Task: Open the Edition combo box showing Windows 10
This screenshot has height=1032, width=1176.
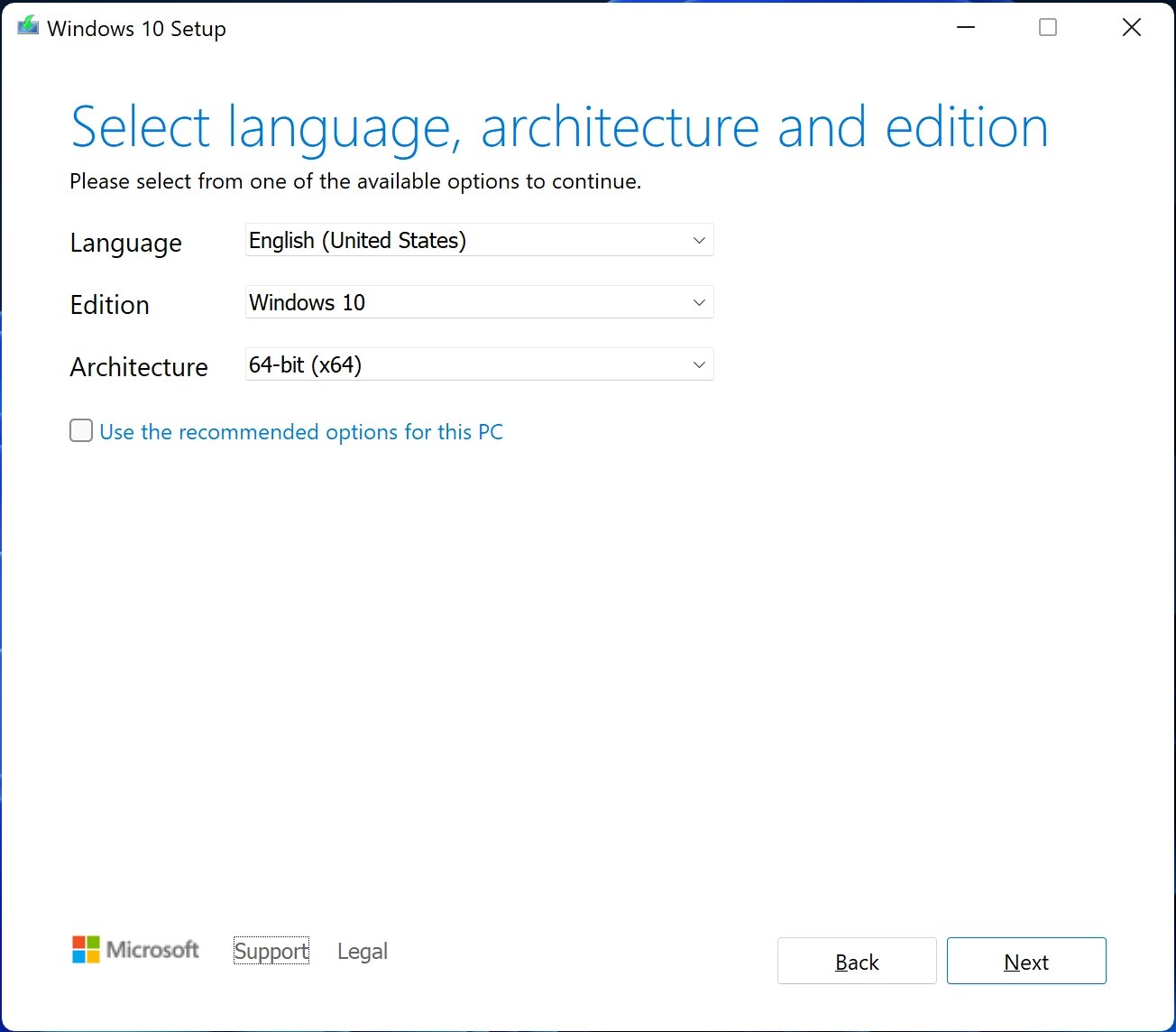Action: [x=478, y=302]
